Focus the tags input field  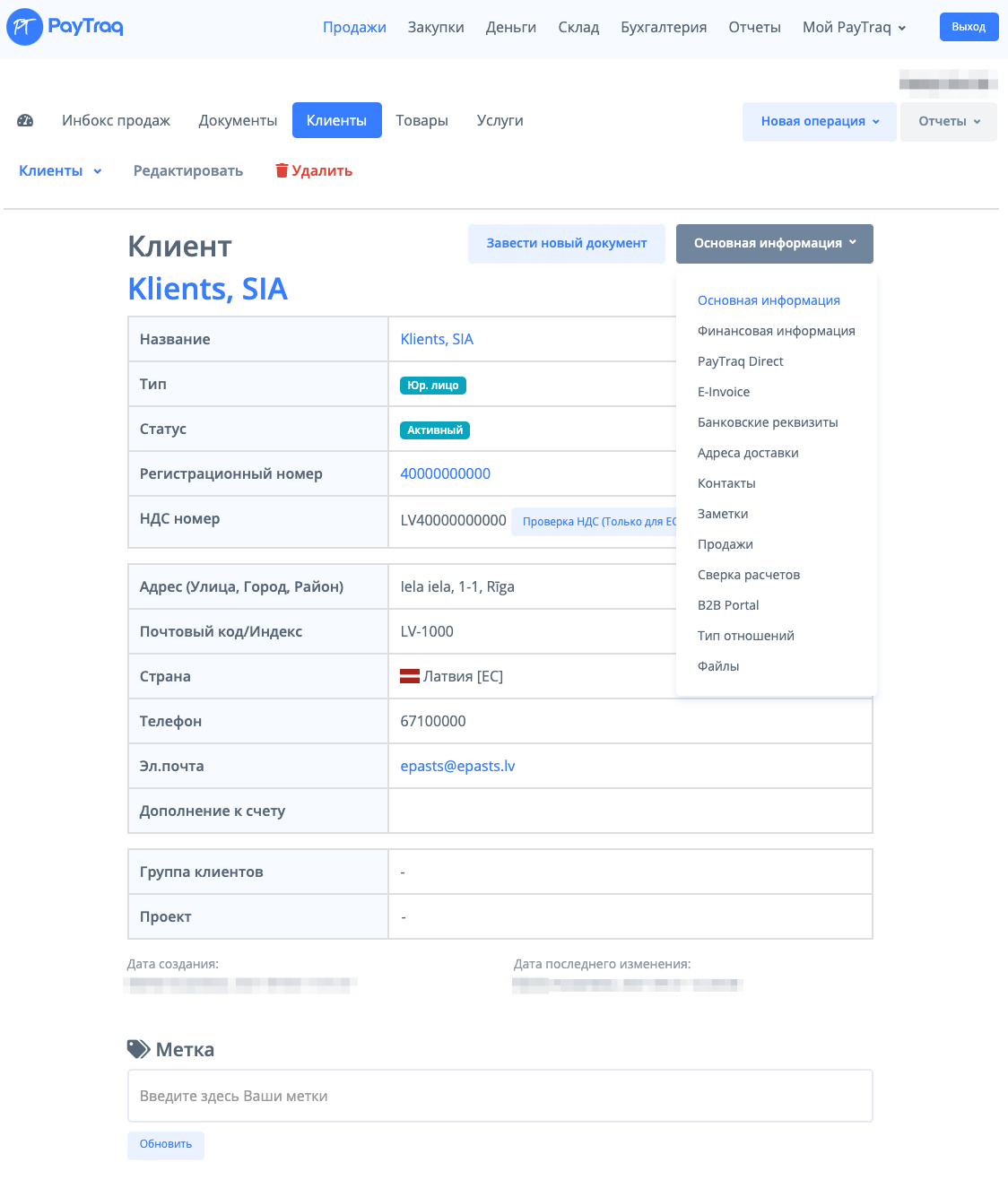point(500,1096)
